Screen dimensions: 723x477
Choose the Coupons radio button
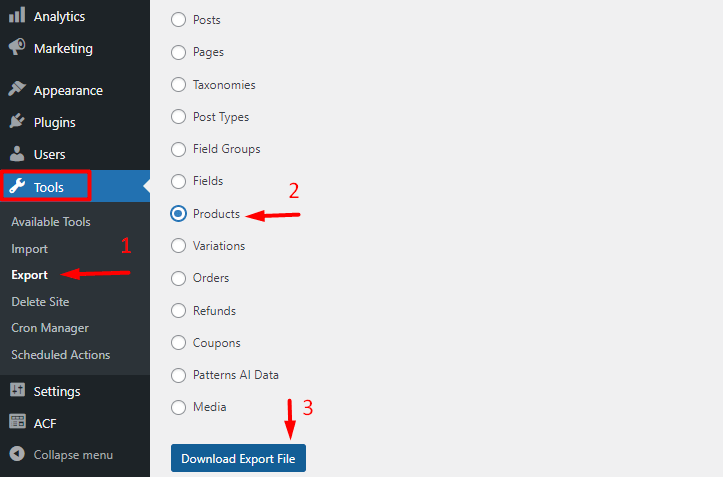pyautogui.click(x=179, y=343)
